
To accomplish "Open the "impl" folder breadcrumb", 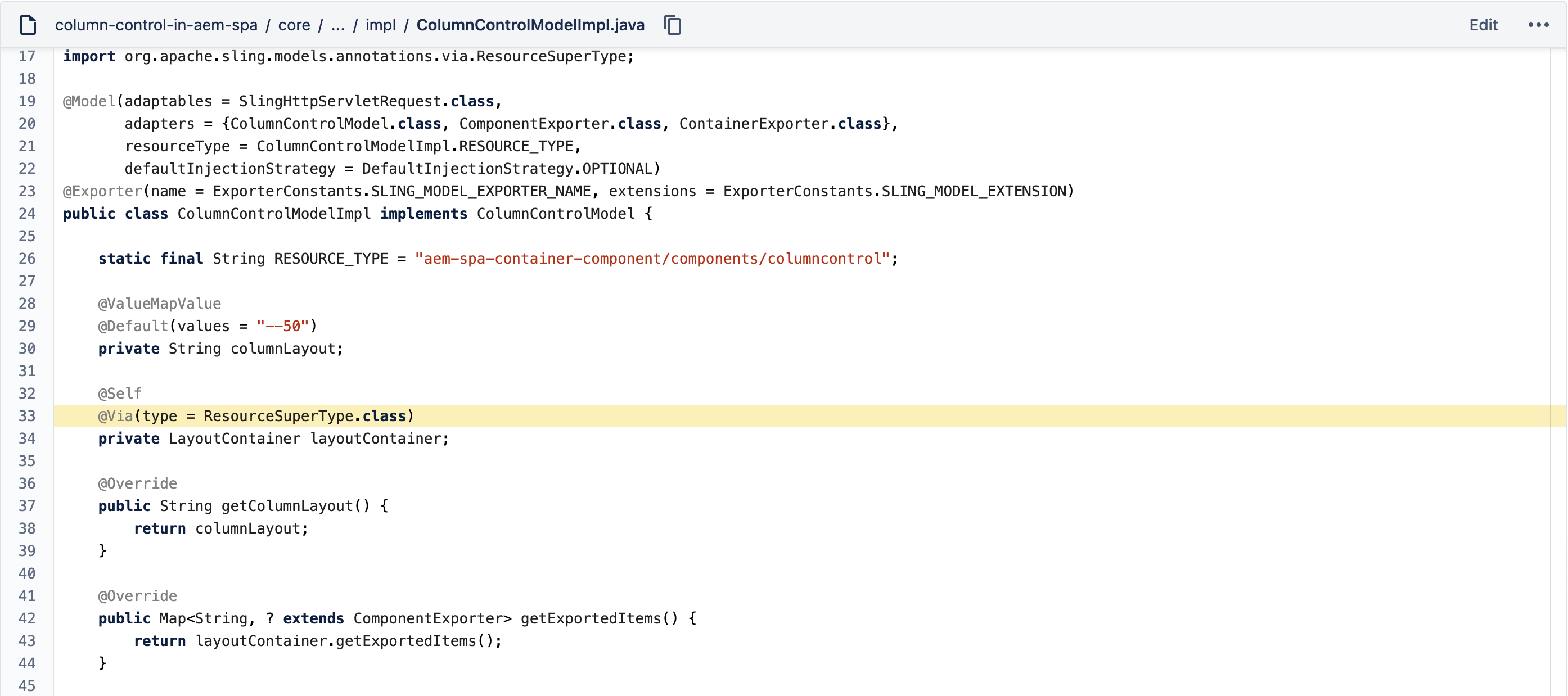I will [x=380, y=25].
